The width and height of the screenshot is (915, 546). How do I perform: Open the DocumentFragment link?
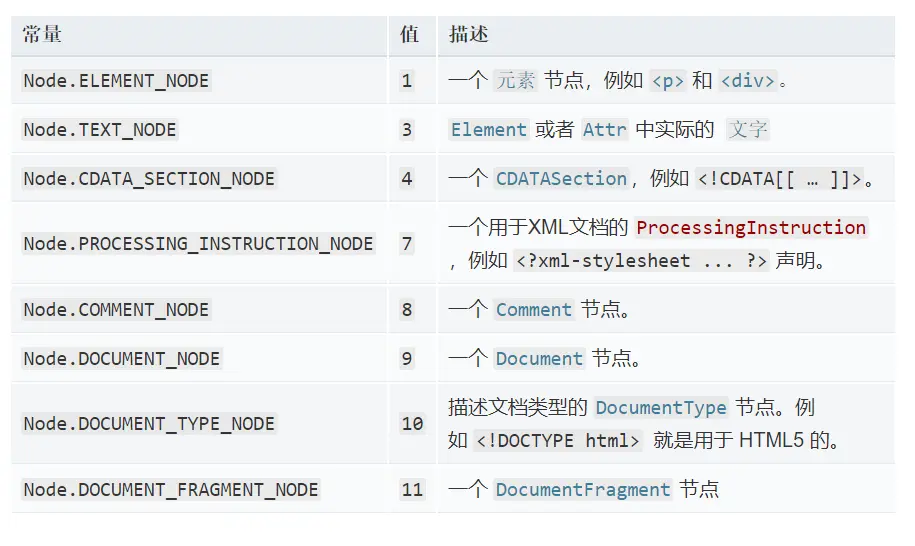(582, 489)
